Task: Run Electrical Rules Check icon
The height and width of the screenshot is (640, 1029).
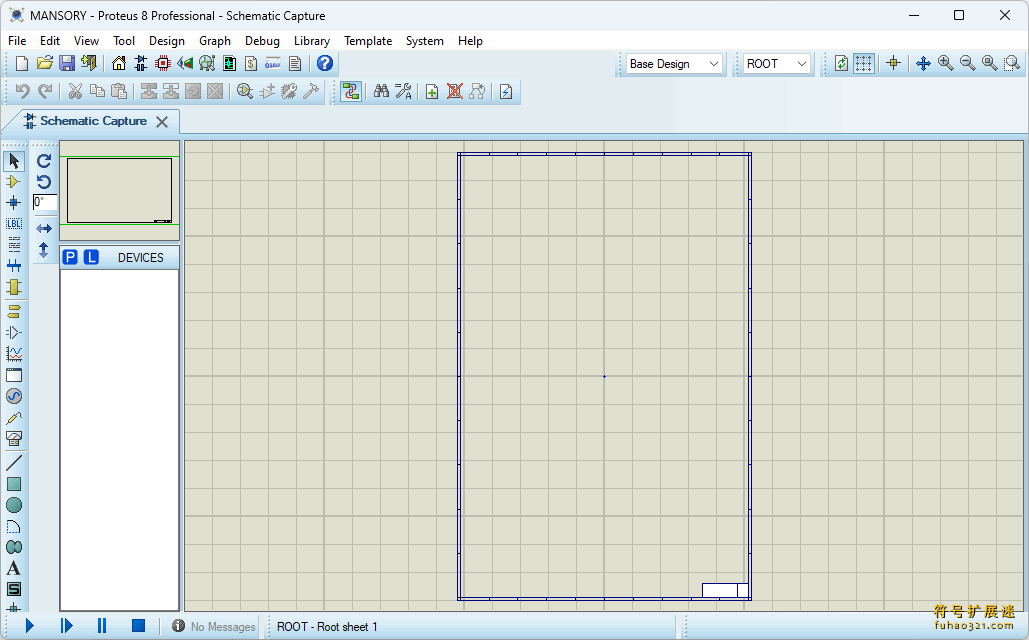Action: pos(506,91)
